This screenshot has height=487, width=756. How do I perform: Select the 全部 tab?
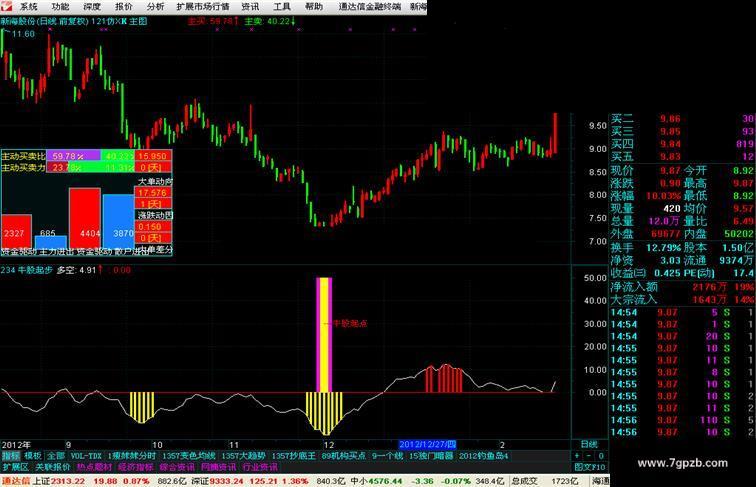pyautogui.click(x=56, y=456)
